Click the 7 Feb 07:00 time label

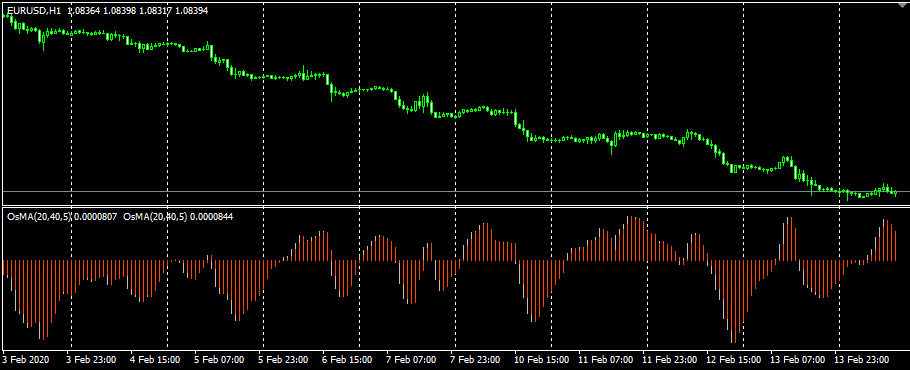point(411,360)
